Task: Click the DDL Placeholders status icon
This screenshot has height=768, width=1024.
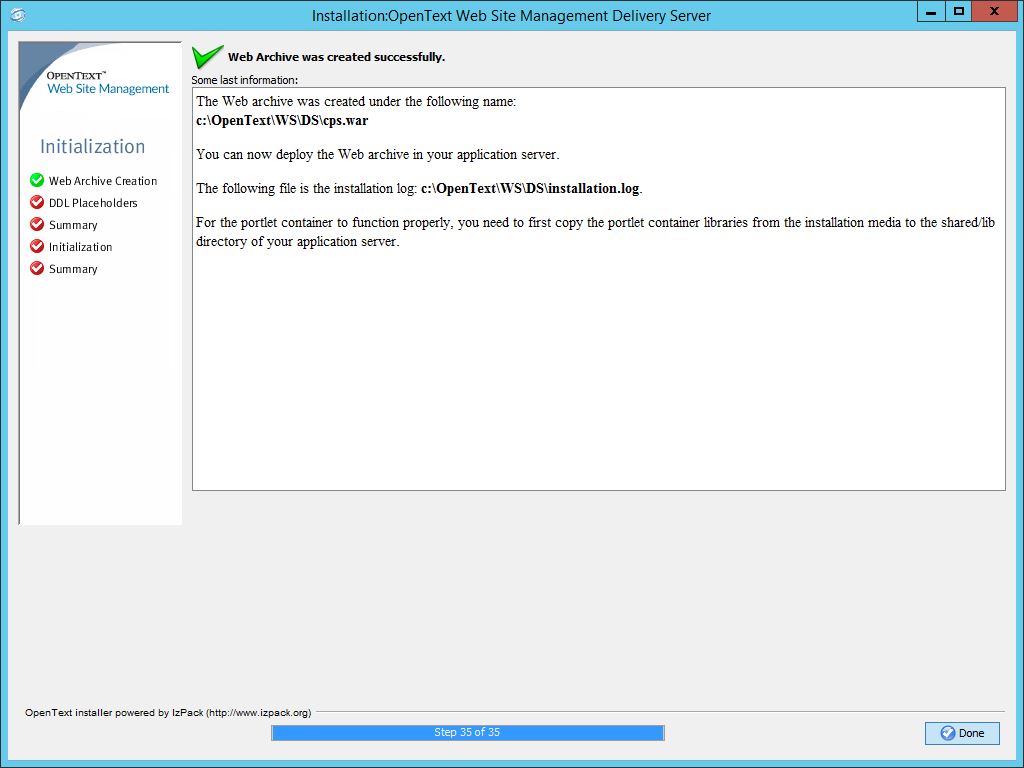Action: point(37,202)
